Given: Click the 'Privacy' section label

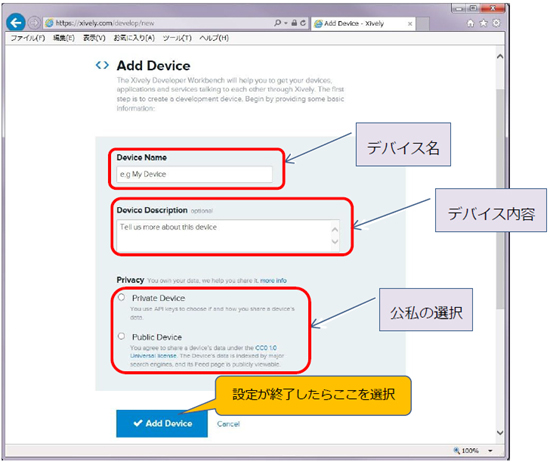Looking at the screenshot, I should (x=130, y=280).
